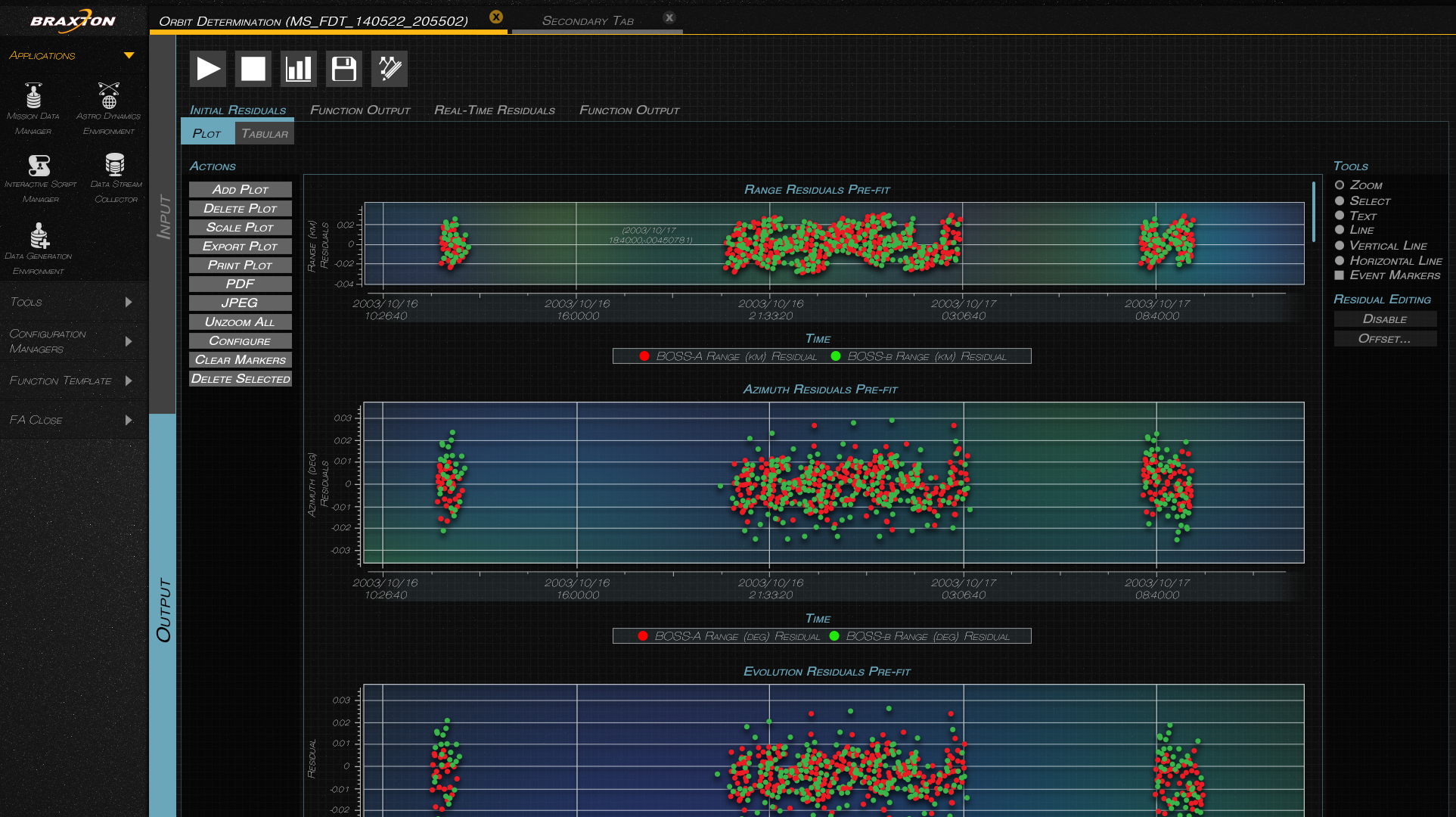Launch the Interactive Script Manager
The height and width of the screenshot is (817, 1456).
pos(41,166)
